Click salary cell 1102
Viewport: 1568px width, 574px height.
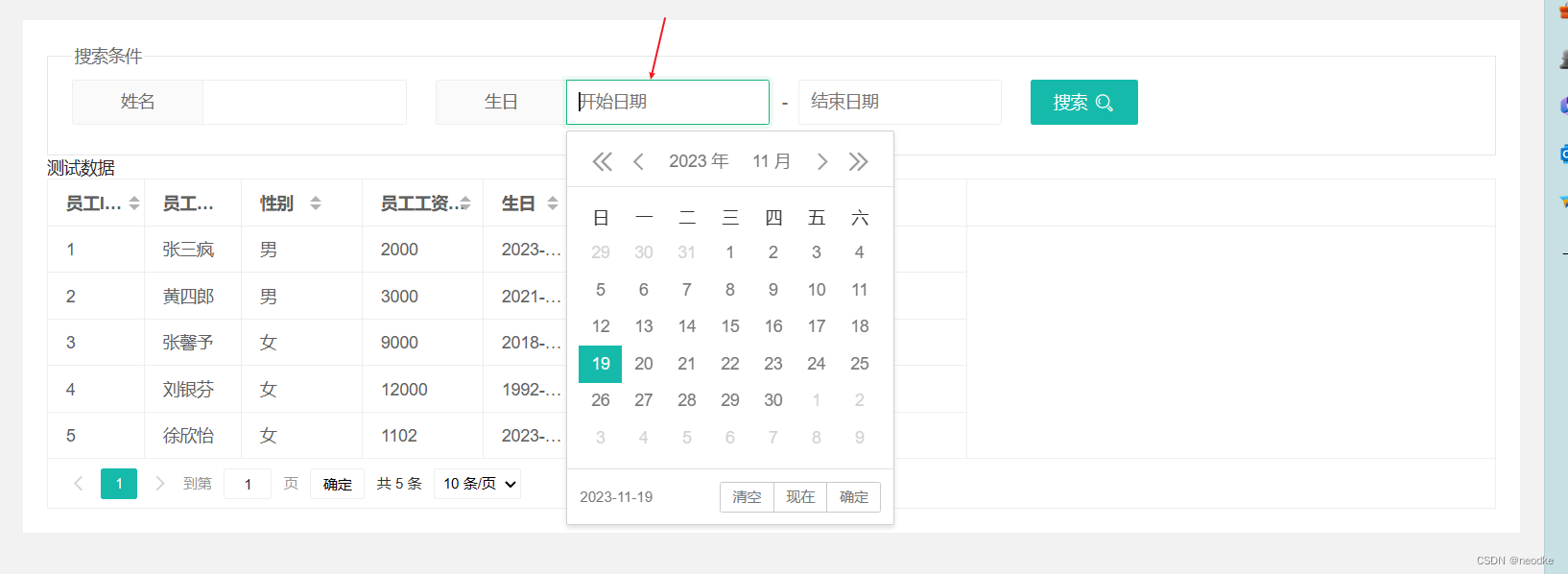[399, 436]
